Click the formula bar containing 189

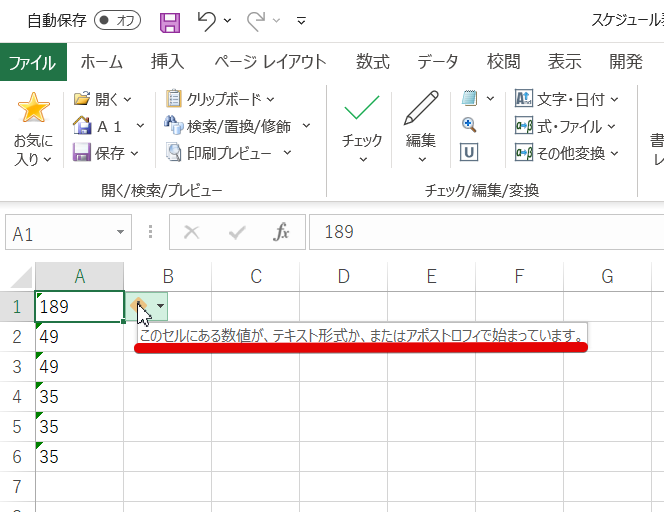487,232
